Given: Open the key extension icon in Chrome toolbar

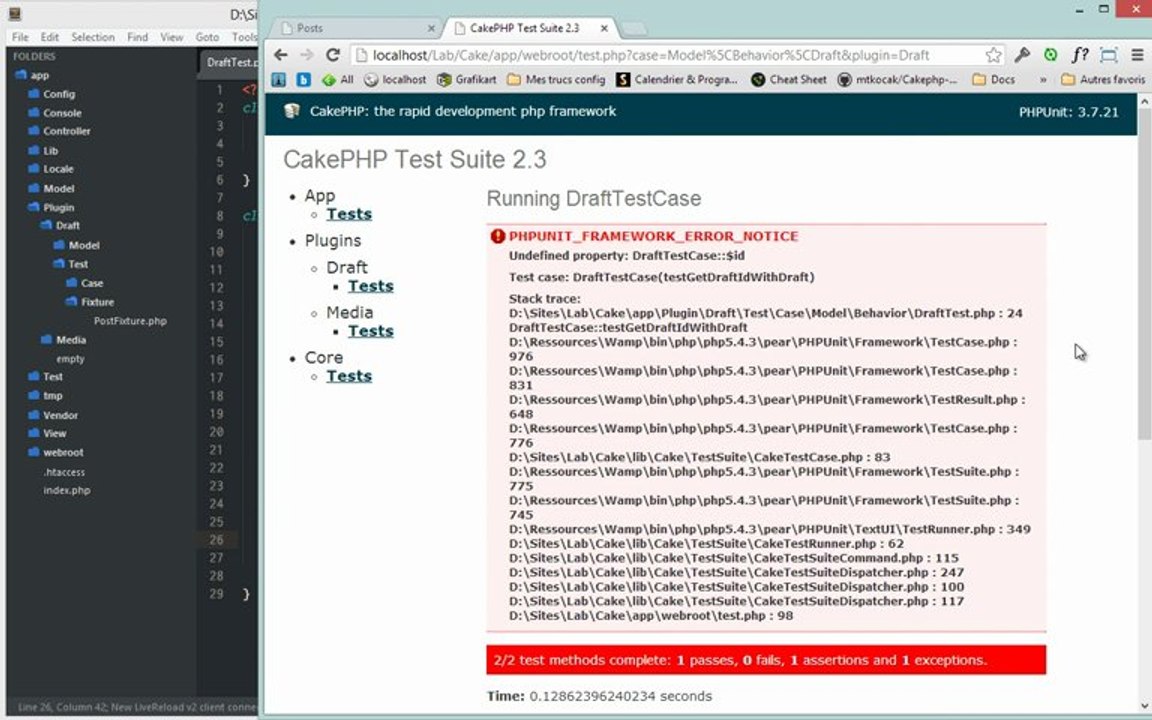Looking at the screenshot, I should pyautogui.click(x=1022, y=55).
